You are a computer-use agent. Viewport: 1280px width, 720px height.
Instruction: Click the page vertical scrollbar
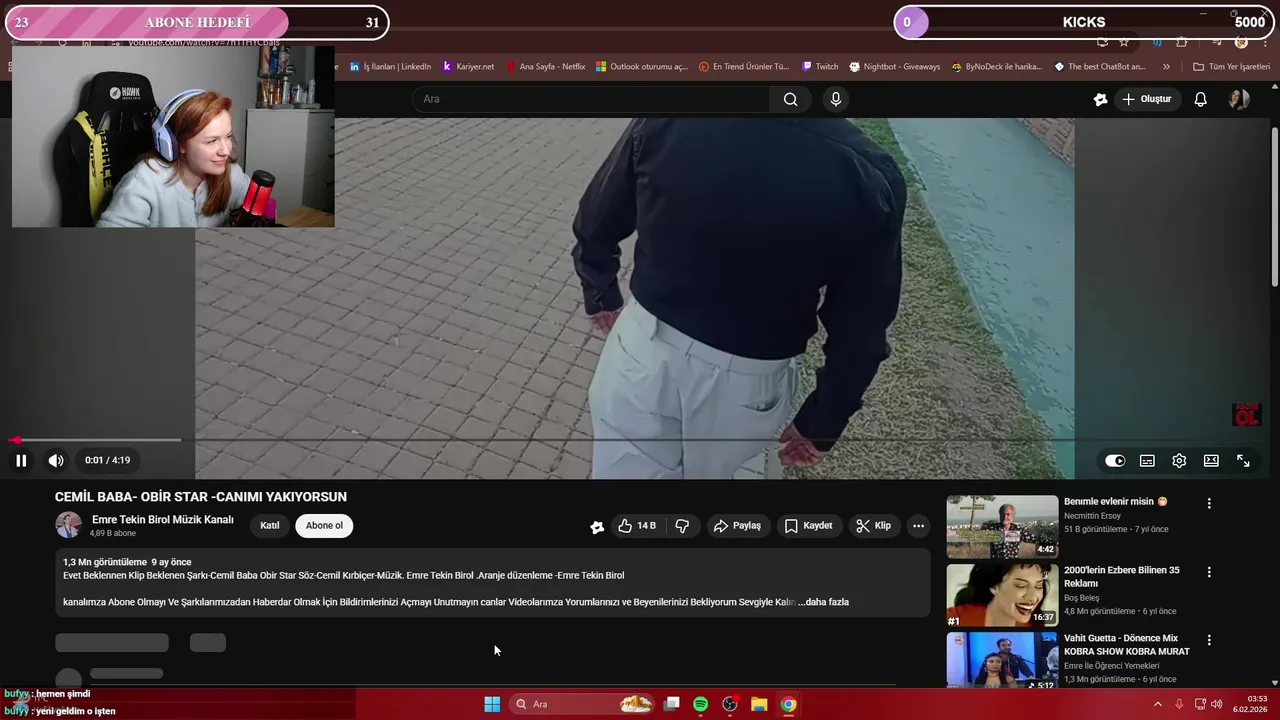(1275, 205)
